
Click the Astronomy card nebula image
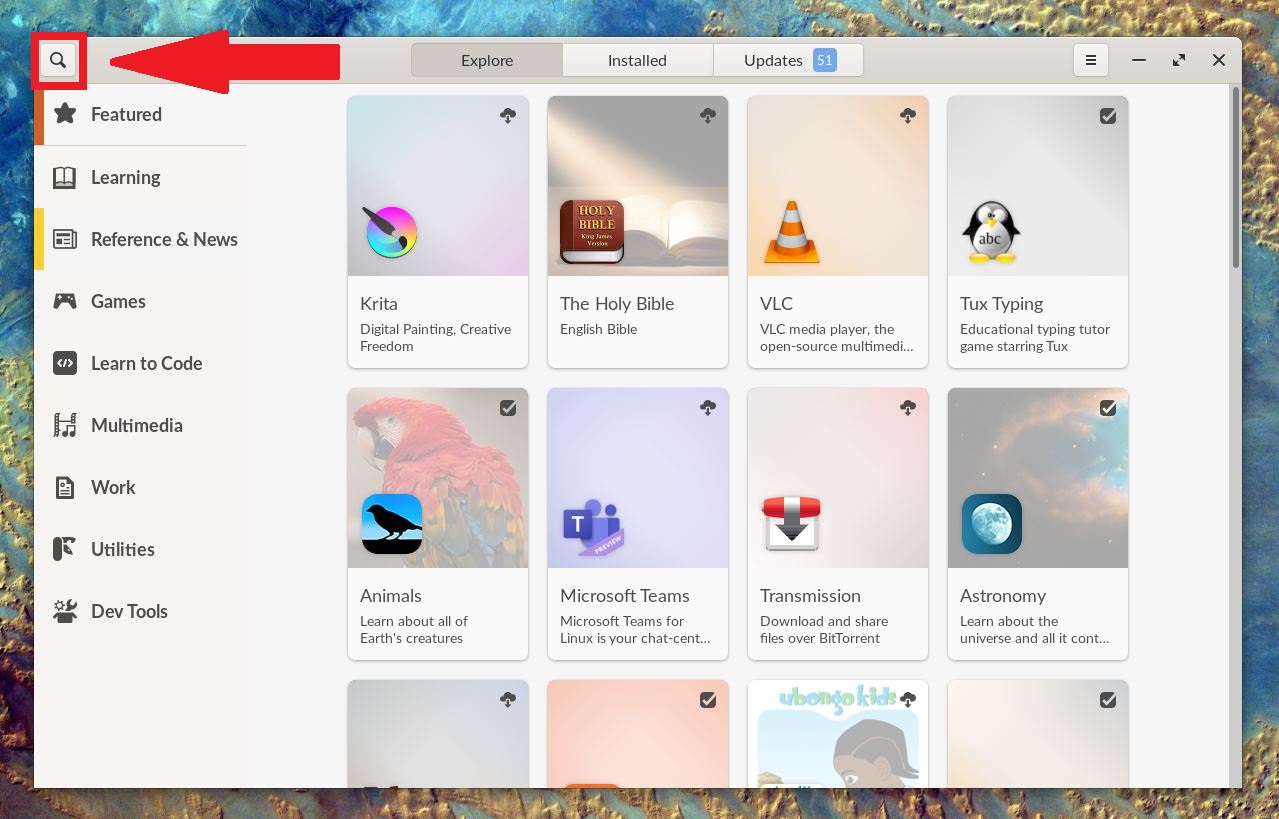pyautogui.click(x=1038, y=478)
